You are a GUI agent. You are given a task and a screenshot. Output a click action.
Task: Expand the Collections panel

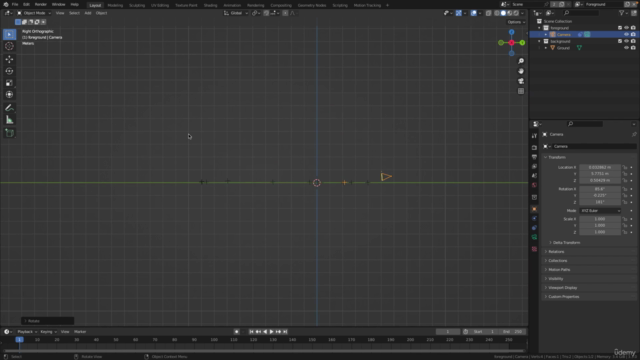tap(558, 260)
